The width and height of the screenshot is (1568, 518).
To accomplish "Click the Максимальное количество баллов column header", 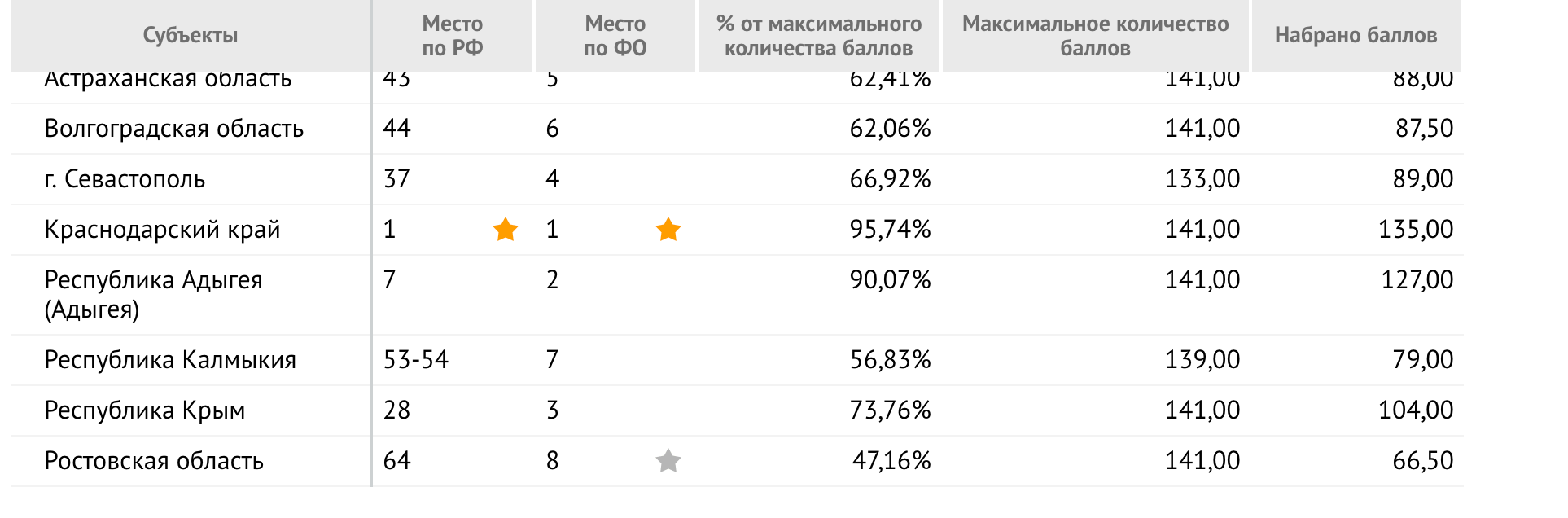I will pyautogui.click(x=1096, y=35).
